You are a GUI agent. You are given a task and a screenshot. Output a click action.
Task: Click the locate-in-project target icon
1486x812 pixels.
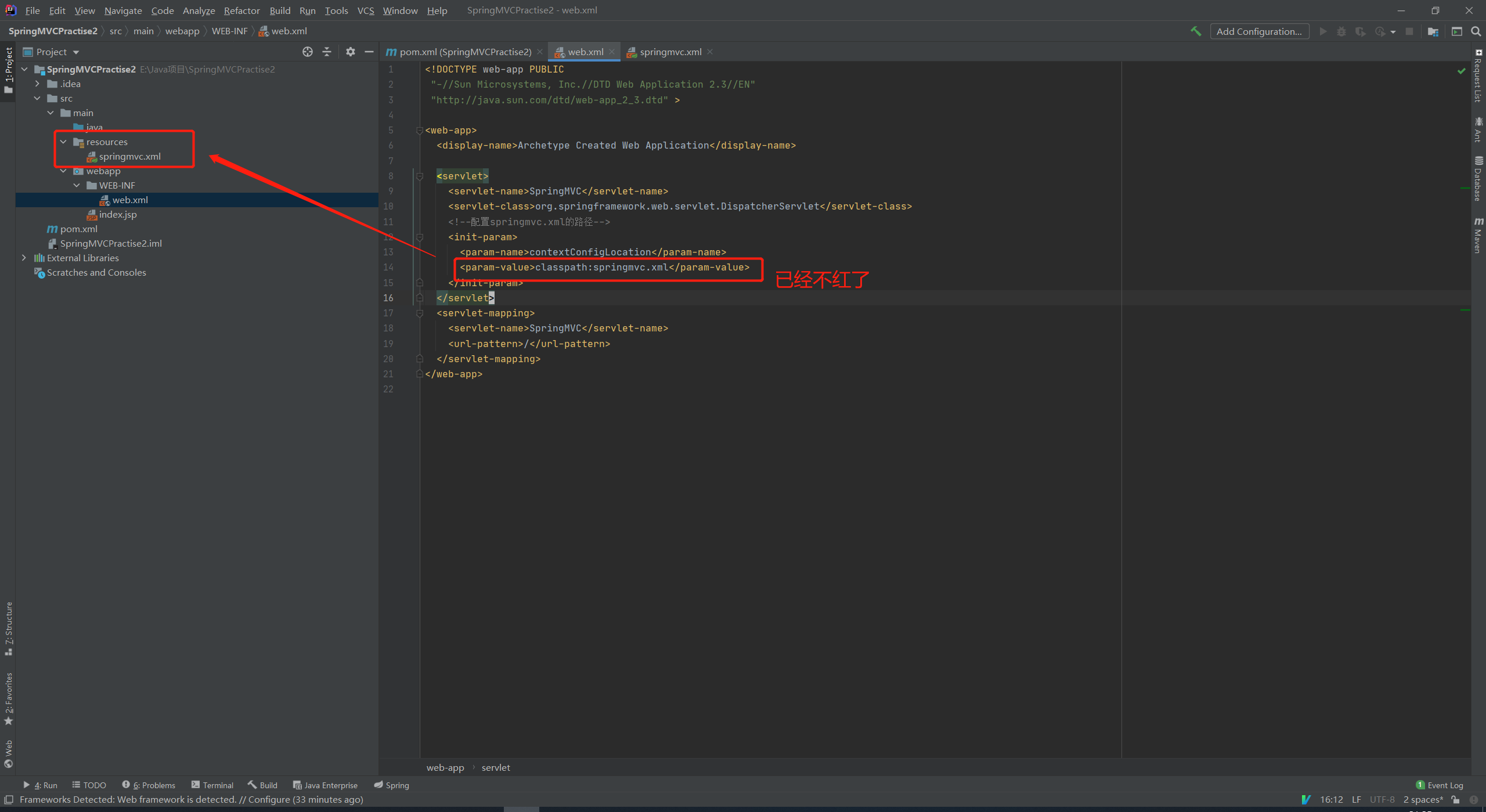click(308, 52)
